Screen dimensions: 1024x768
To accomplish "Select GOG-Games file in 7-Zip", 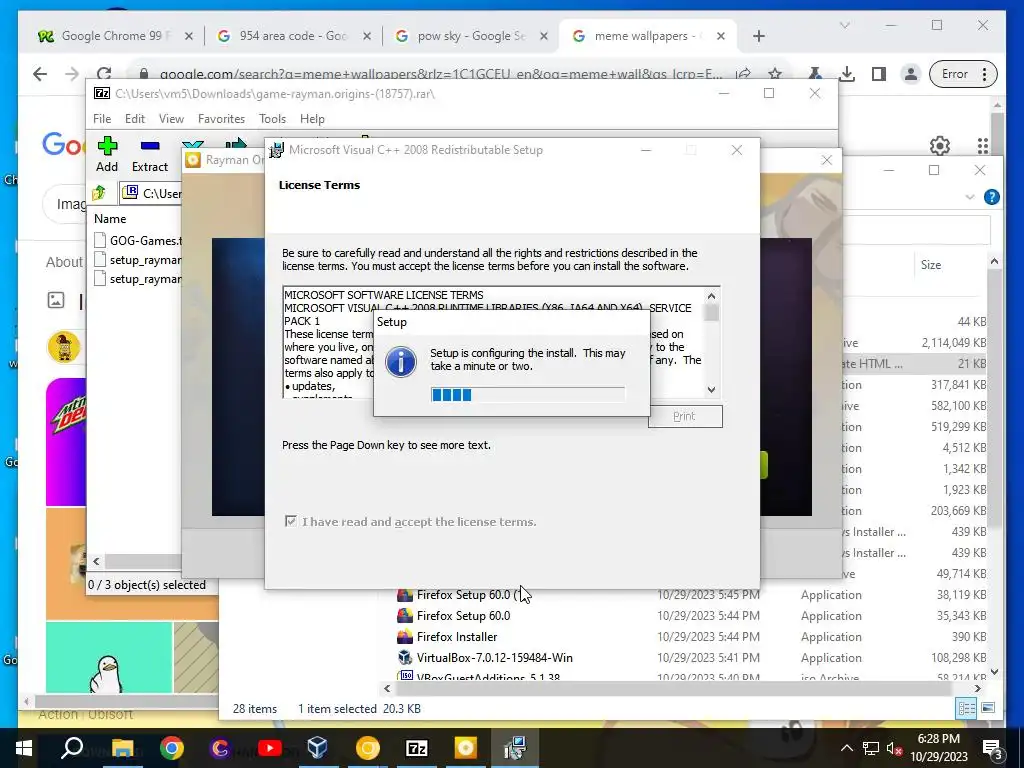I will pos(136,240).
